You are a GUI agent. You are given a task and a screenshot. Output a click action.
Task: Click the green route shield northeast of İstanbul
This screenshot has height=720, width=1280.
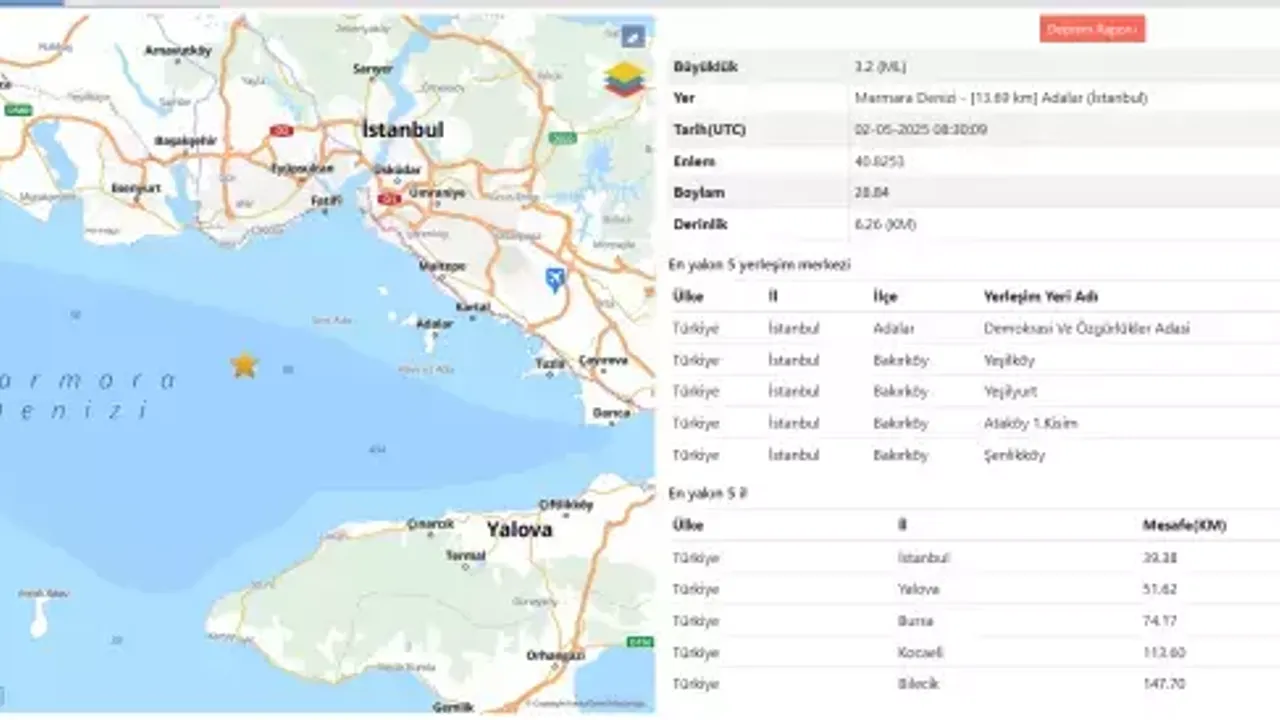click(x=563, y=138)
